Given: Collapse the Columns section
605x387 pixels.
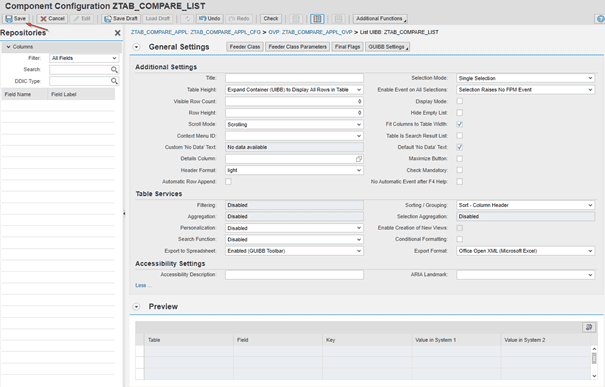Looking at the screenshot, I should [x=8, y=47].
